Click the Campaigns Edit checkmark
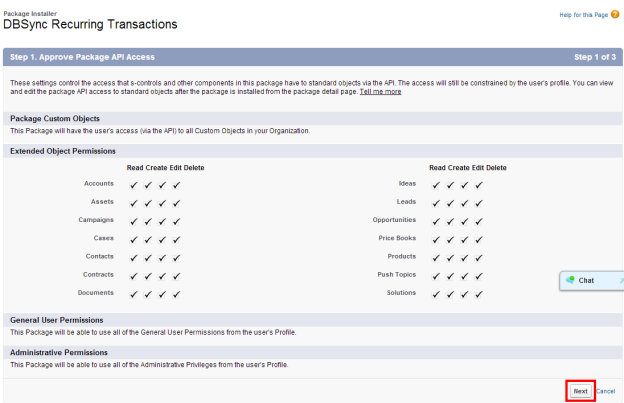The width and height of the screenshot is (624, 403). (163, 221)
